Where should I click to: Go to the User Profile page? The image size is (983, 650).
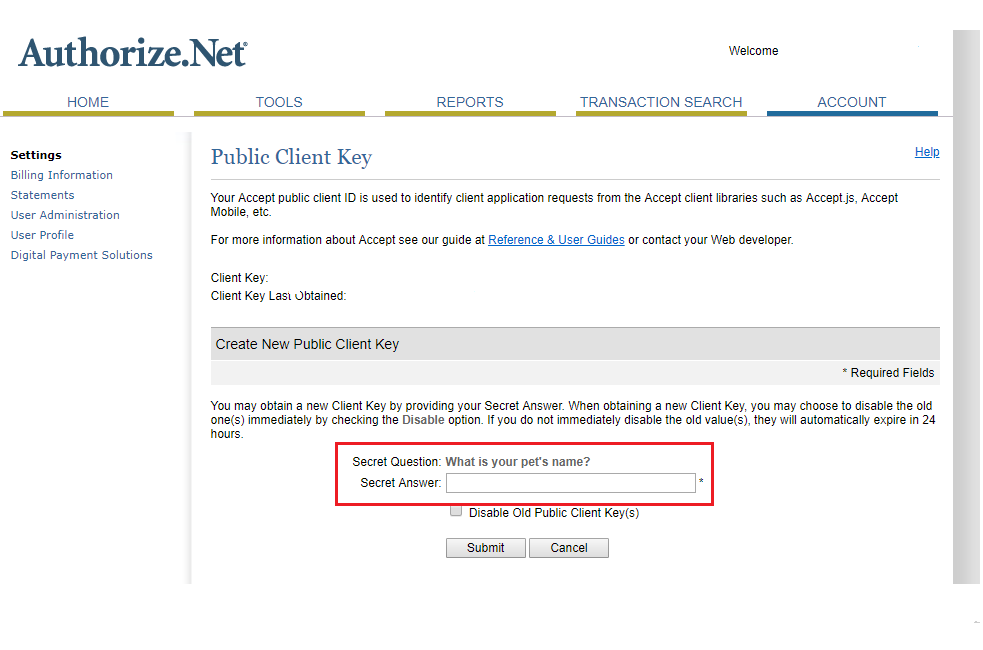[x=42, y=234]
